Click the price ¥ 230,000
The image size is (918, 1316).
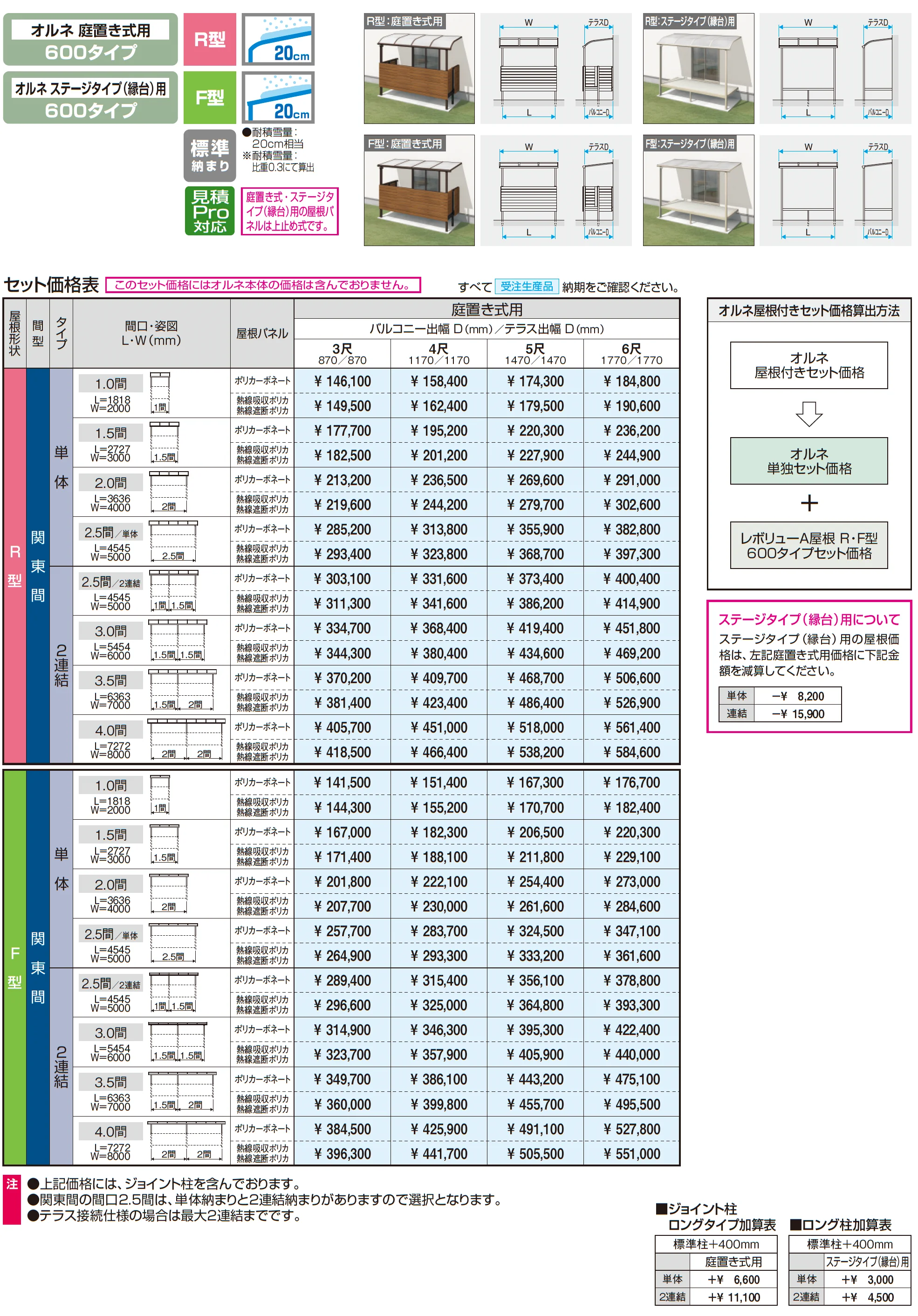tap(438, 906)
